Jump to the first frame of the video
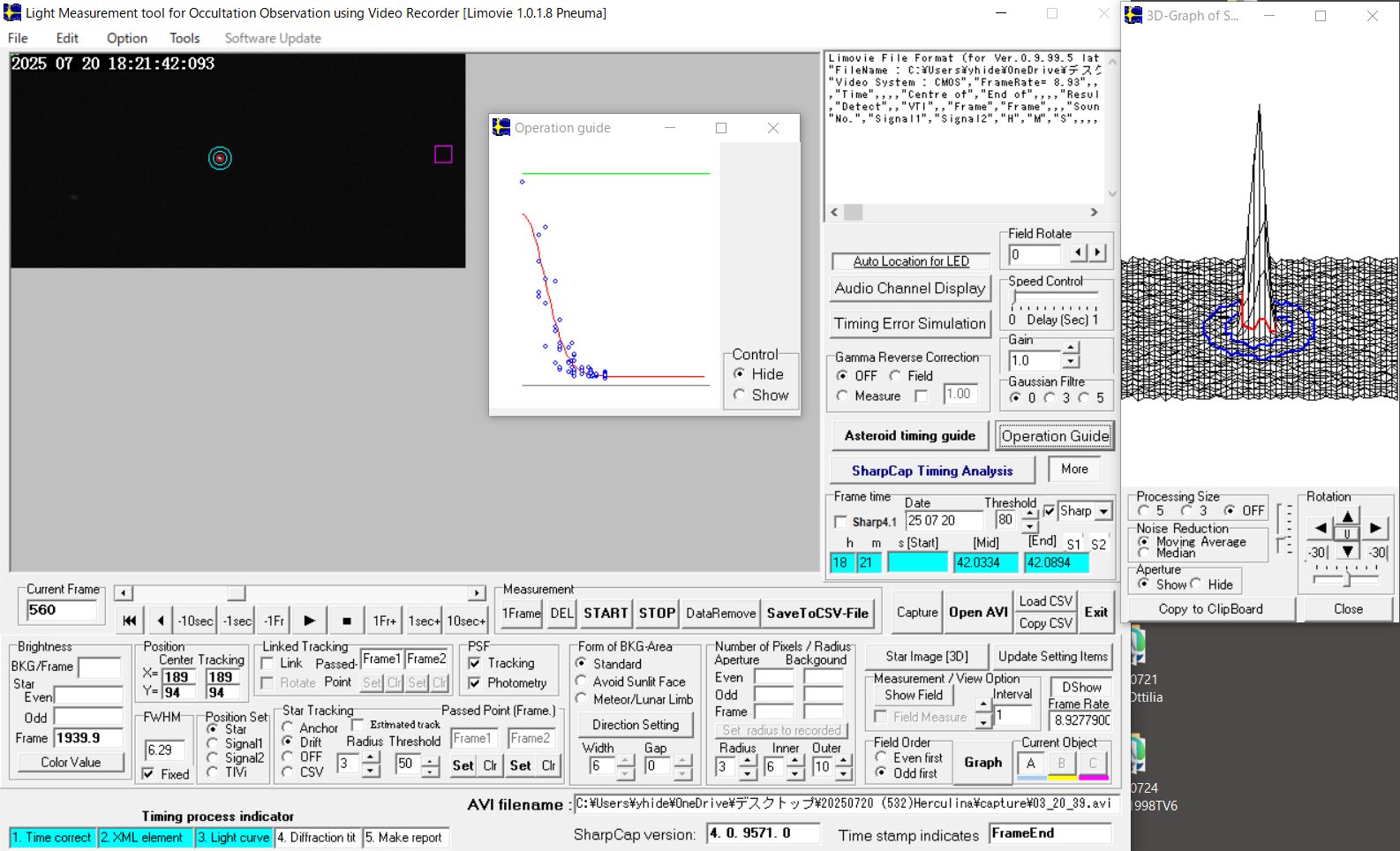 [129, 621]
